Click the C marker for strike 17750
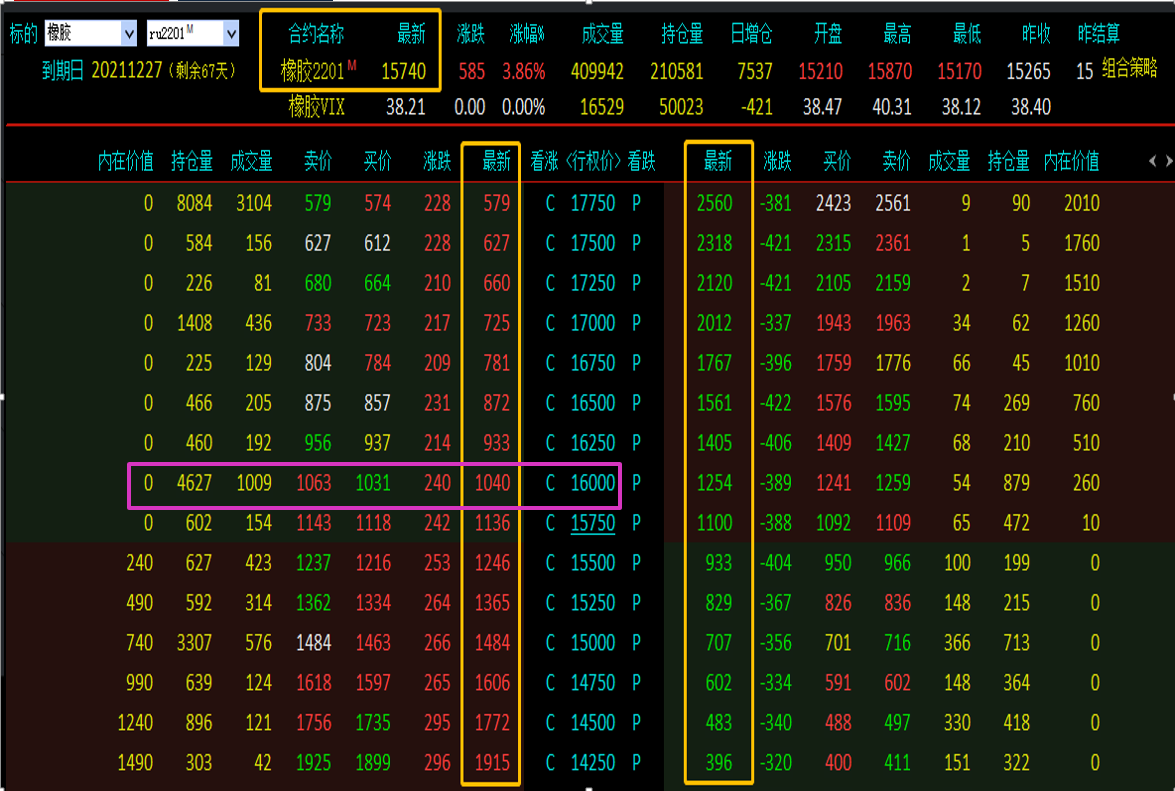The height and width of the screenshot is (791, 1175). (x=550, y=203)
